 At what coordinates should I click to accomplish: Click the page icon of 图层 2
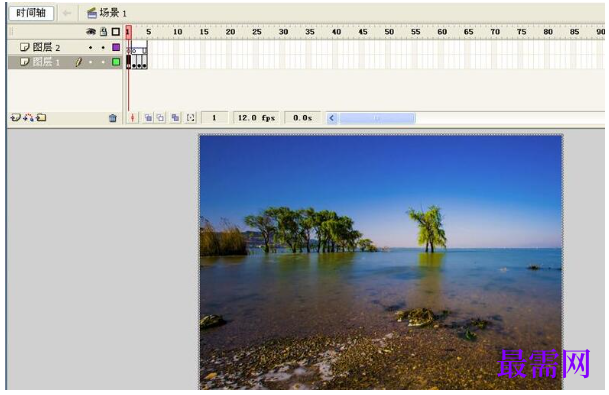[24, 47]
